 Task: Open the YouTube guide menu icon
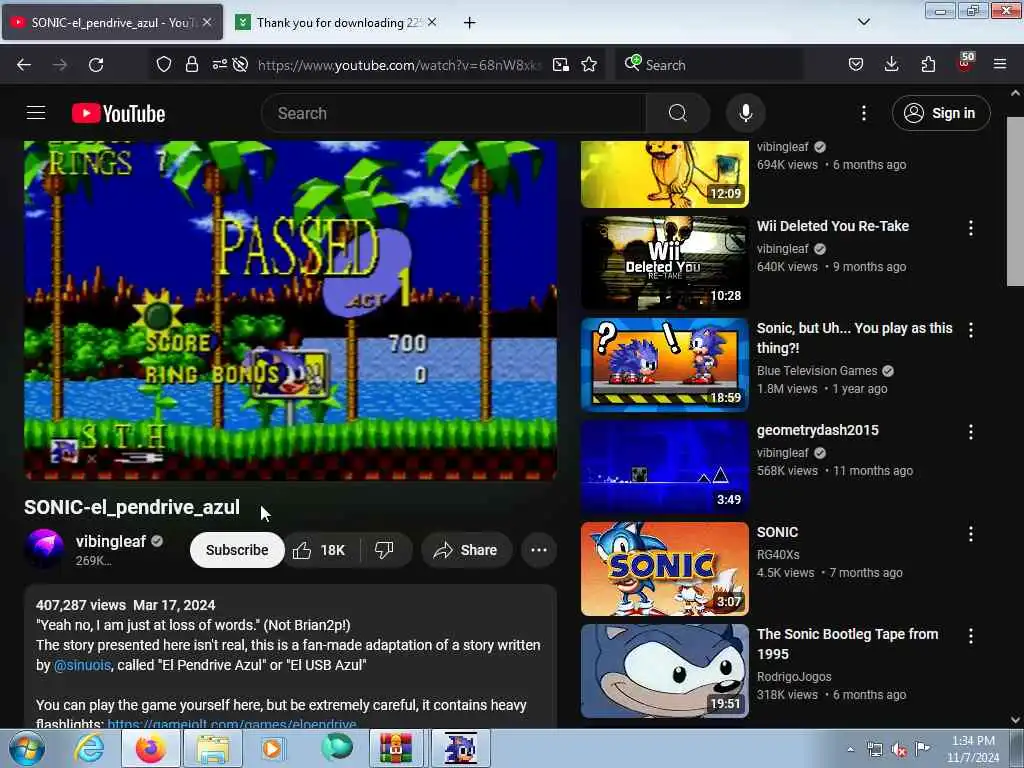pyautogui.click(x=36, y=113)
